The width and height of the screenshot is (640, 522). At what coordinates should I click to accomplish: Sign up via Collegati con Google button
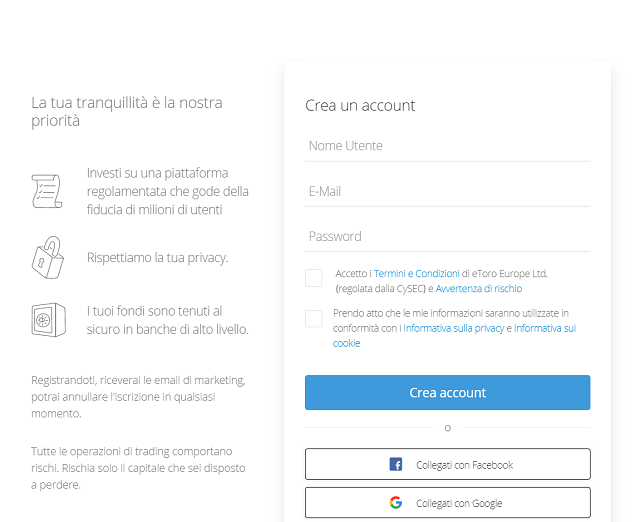point(447,502)
